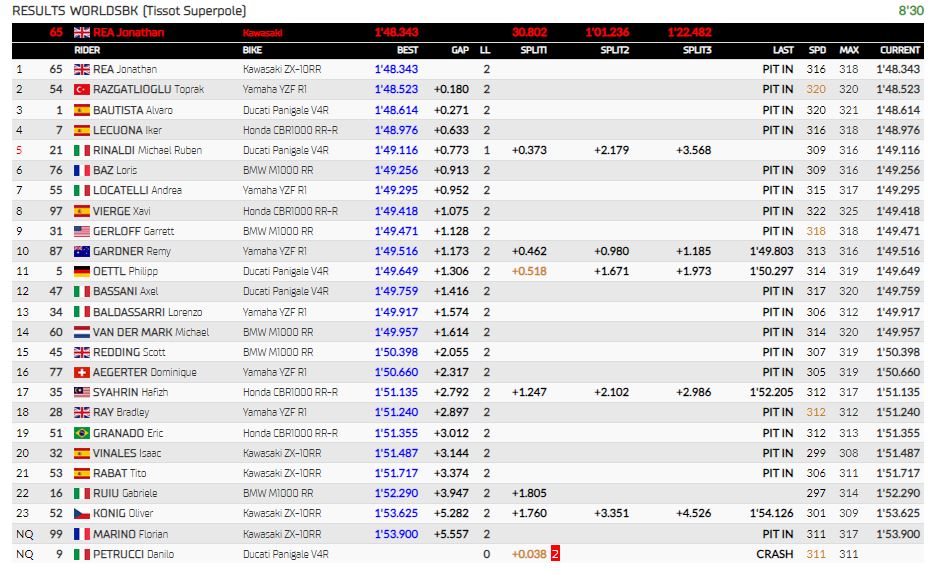Click the US flag beside GERLOFF Garrett
The height and width of the screenshot is (575, 949).
[82, 231]
